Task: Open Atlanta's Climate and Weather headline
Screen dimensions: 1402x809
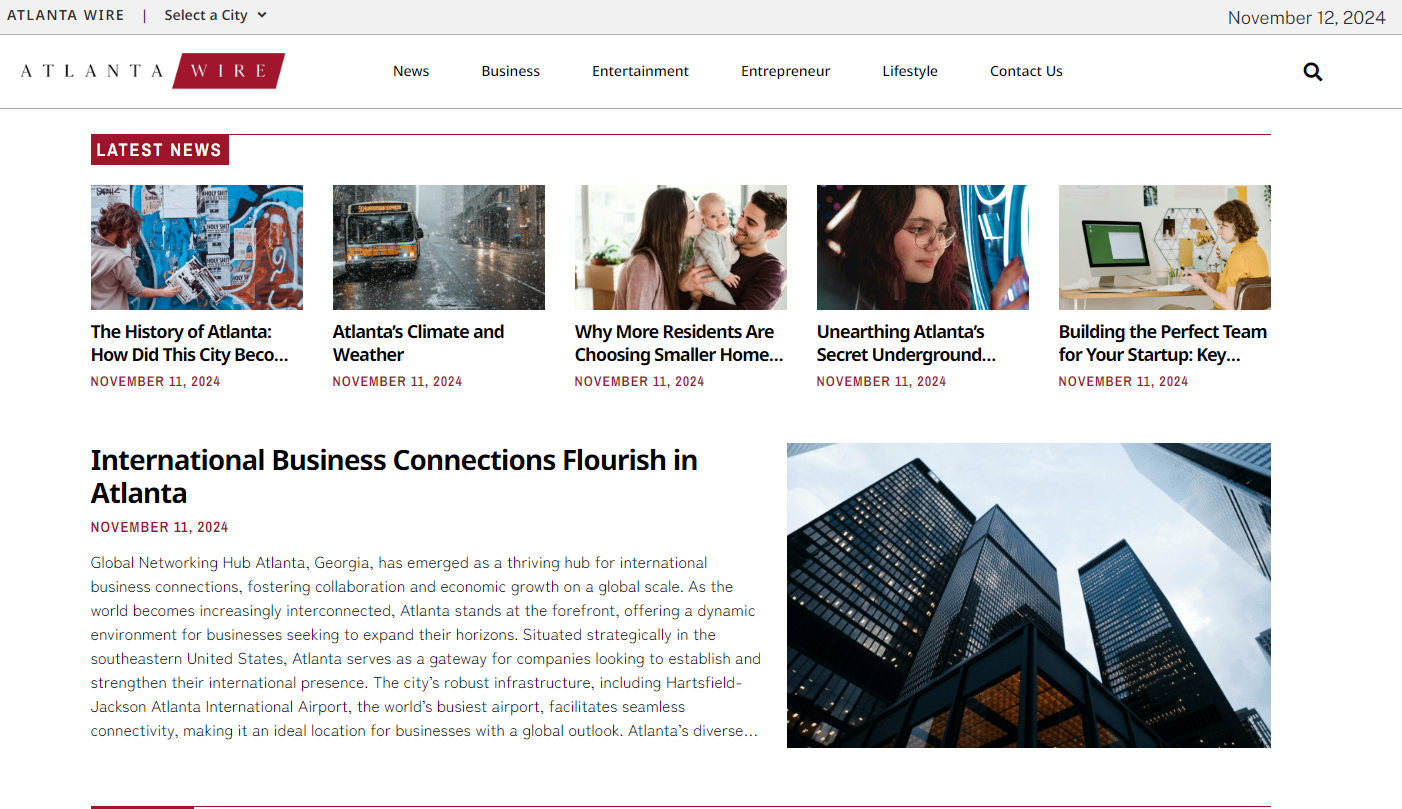Action: point(418,343)
